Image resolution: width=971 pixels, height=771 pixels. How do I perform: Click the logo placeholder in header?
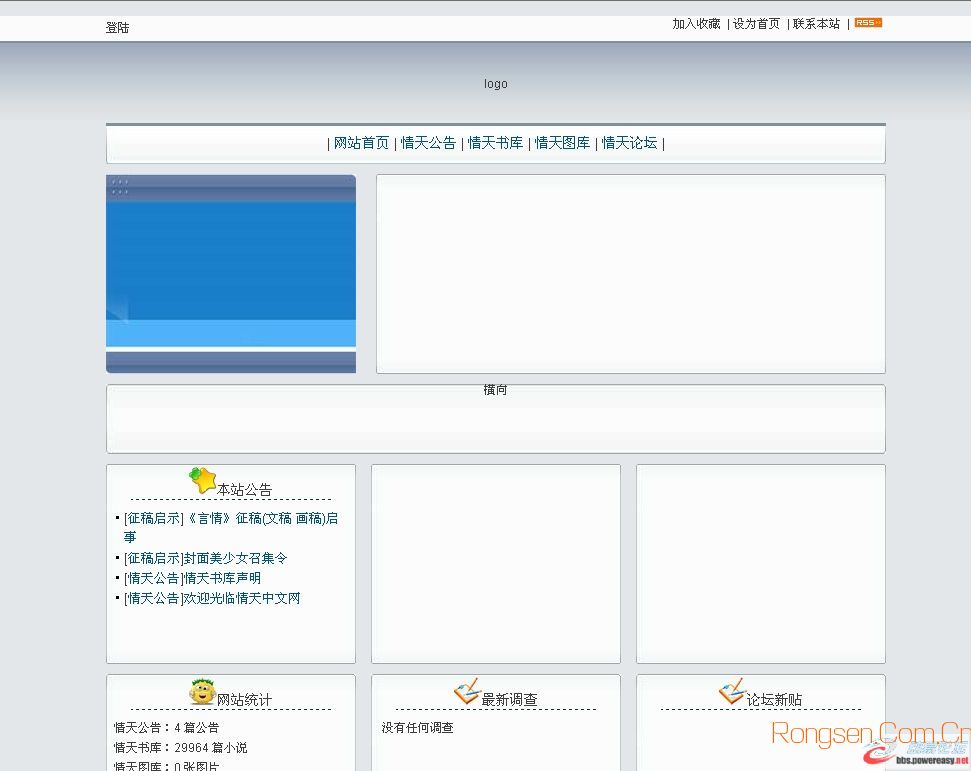[496, 84]
